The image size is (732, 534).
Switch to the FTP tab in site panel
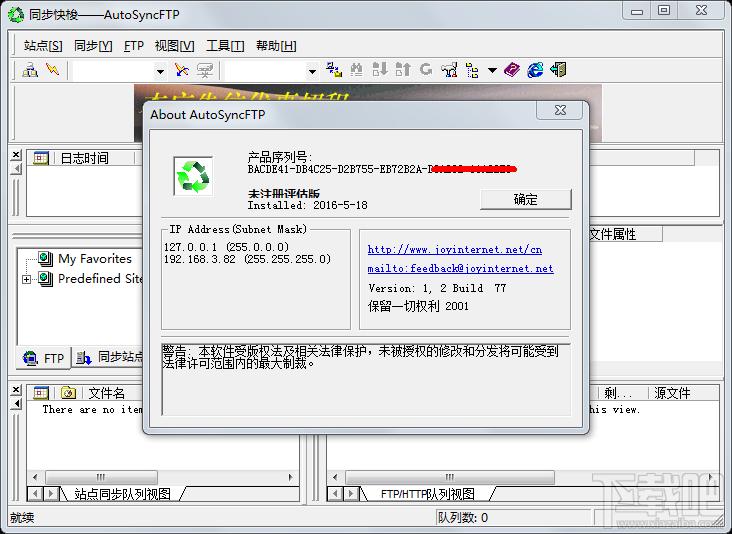point(43,358)
